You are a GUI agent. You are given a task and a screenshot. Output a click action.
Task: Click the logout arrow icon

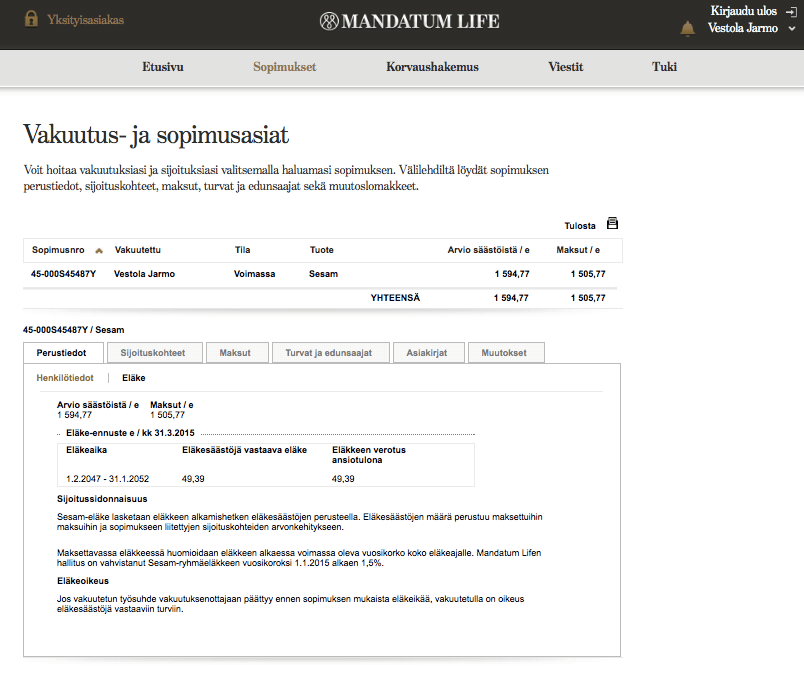(x=791, y=11)
